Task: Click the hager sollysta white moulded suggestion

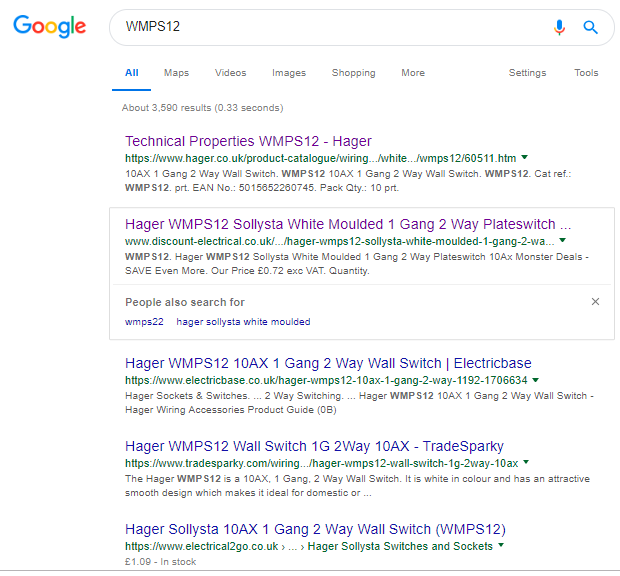Action: coord(243,322)
